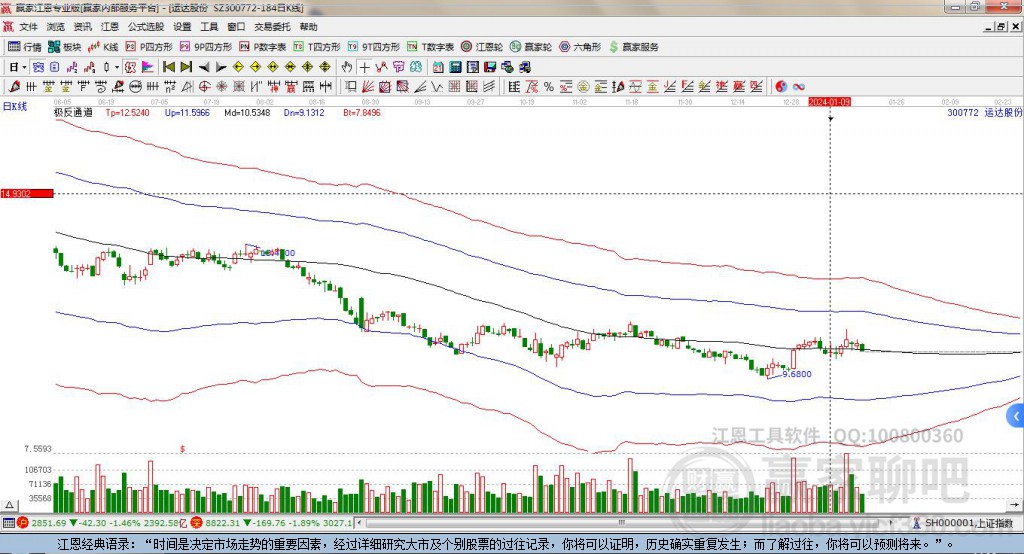Switch to the K线 candlestick chart
This screenshot has height=554, width=1024.
(104, 47)
